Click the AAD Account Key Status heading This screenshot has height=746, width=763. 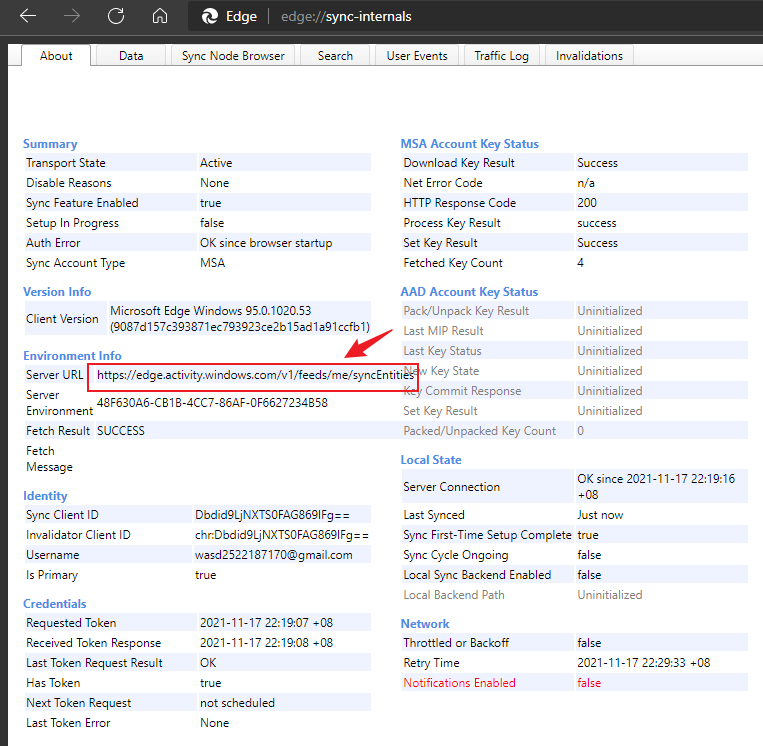(x=469, y=292)
